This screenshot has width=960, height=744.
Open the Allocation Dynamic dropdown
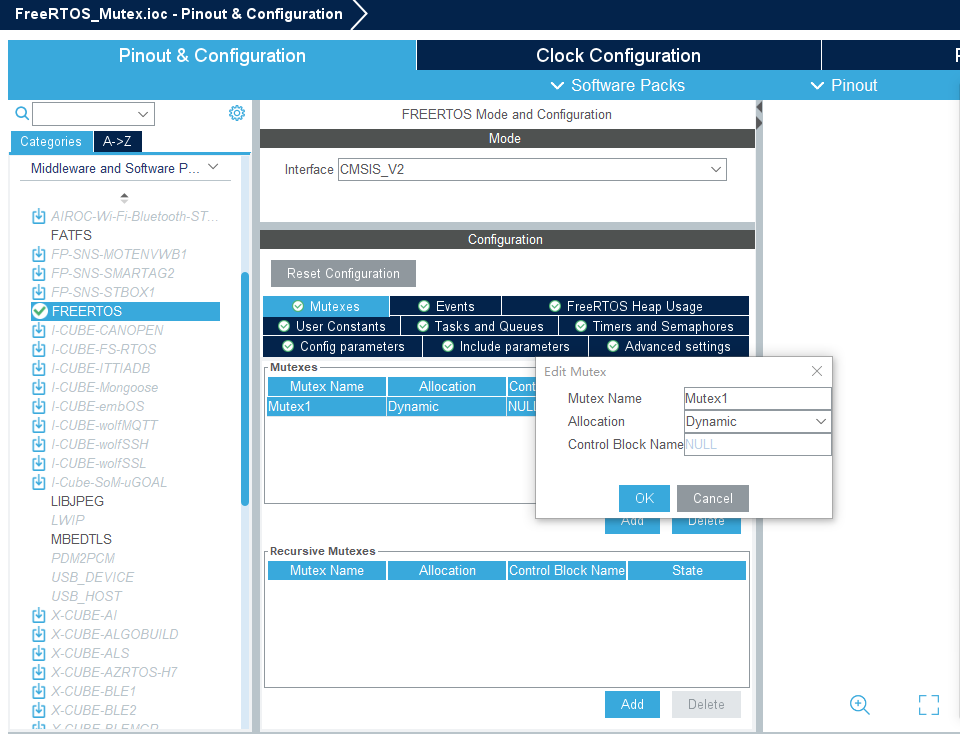tap(821, 421)
